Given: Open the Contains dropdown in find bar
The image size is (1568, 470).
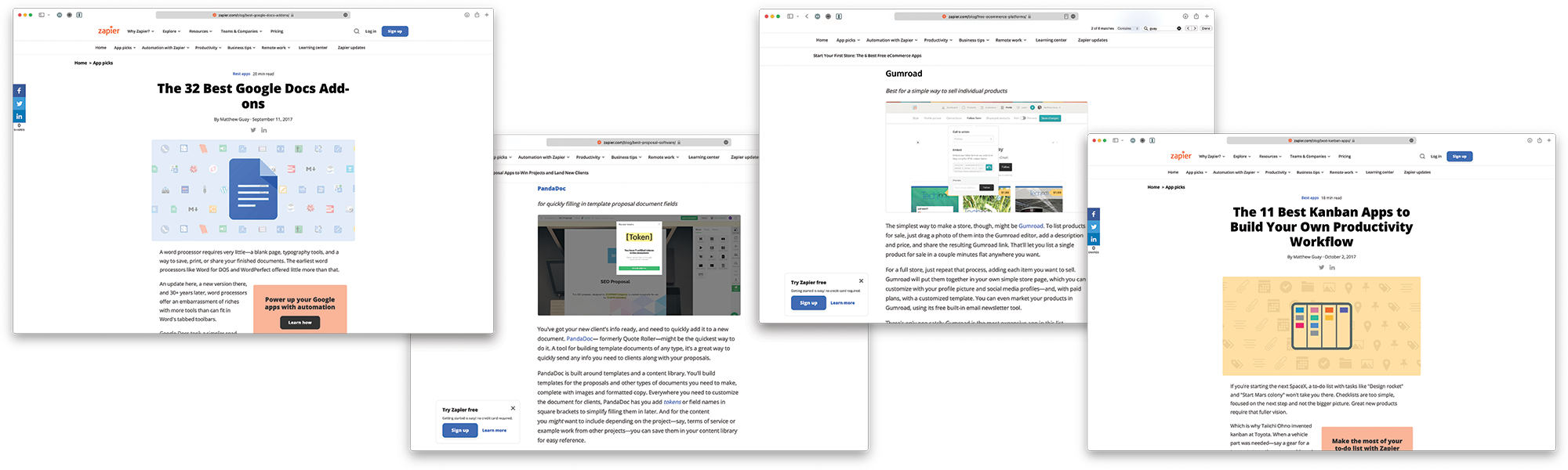Looking at the screenshot, I should click(x=1127, y=28).
